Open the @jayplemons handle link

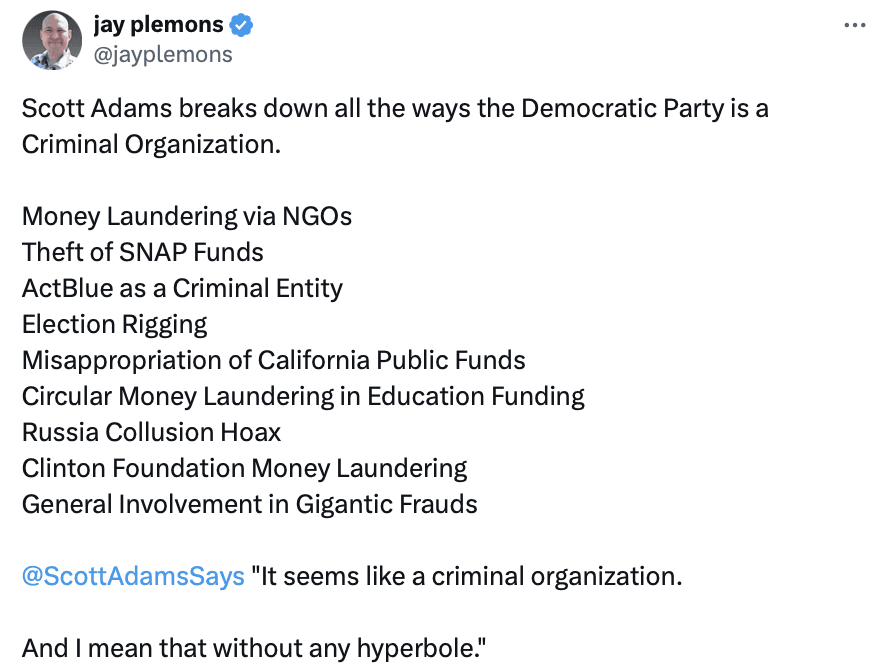click(162, 54)
